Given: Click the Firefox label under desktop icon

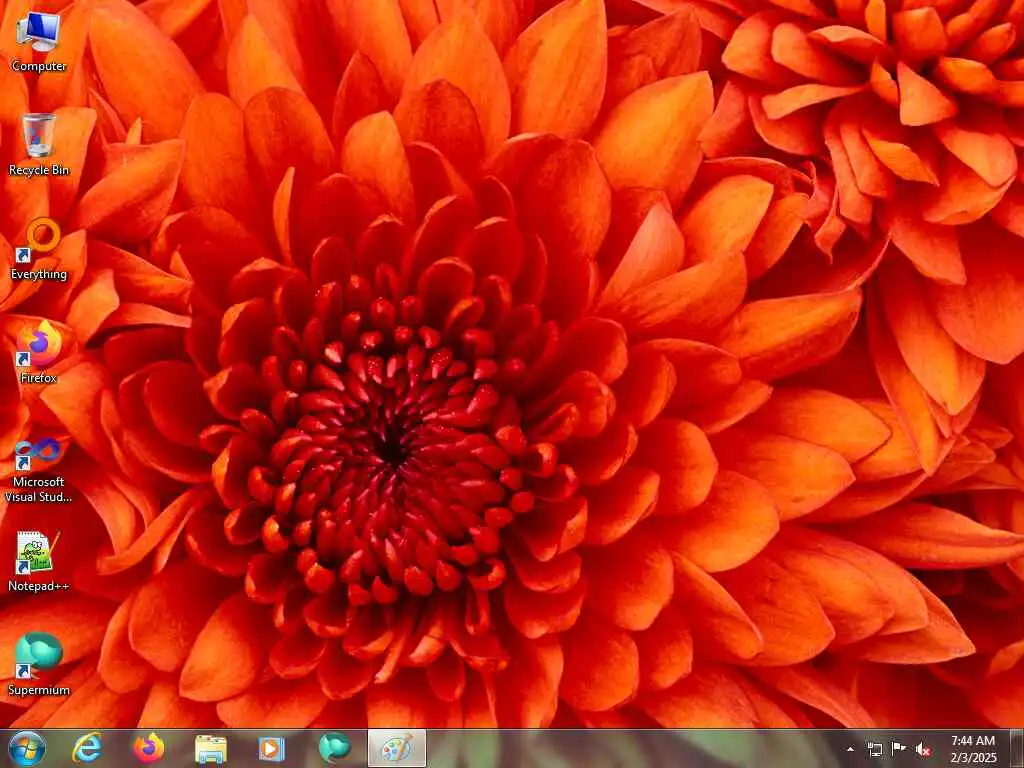Looking at the screenshot, I should coord(39,377).
